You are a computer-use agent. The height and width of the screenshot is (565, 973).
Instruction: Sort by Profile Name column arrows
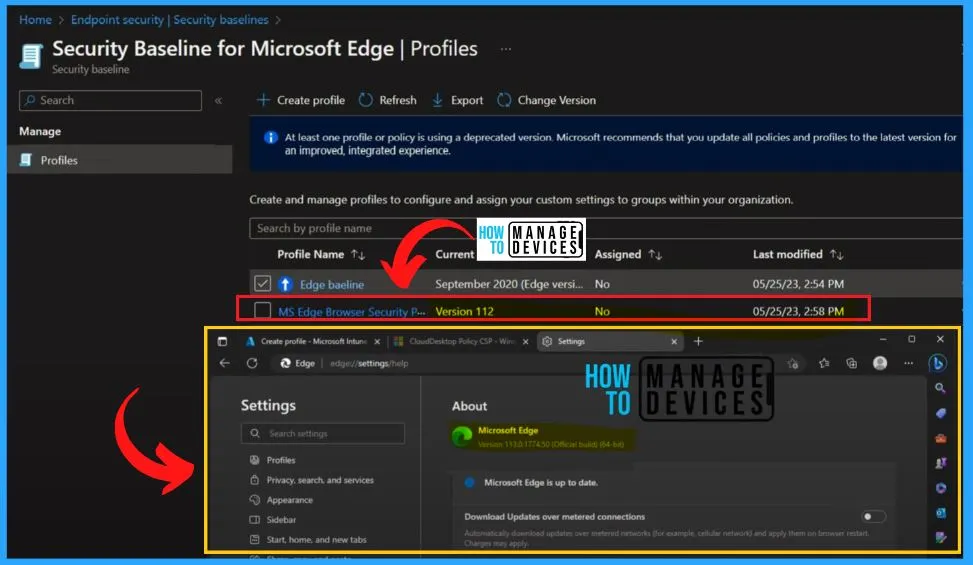(x=358, y=254)
